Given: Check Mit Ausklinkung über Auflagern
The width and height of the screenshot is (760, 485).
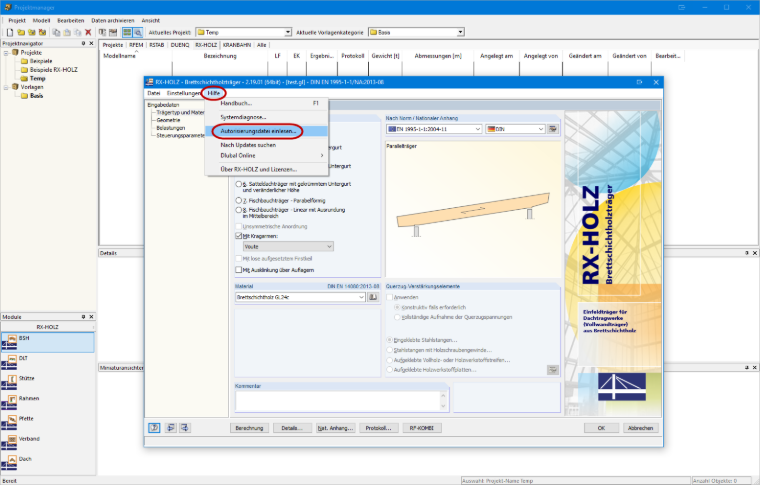Looking at the screenshot, I should click(238, 270).
